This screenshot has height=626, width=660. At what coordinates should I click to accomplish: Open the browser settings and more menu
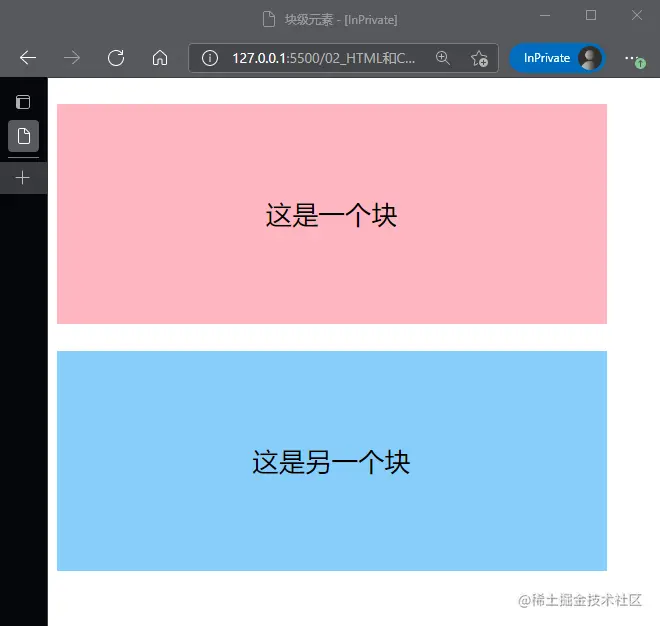pos(634,59)
